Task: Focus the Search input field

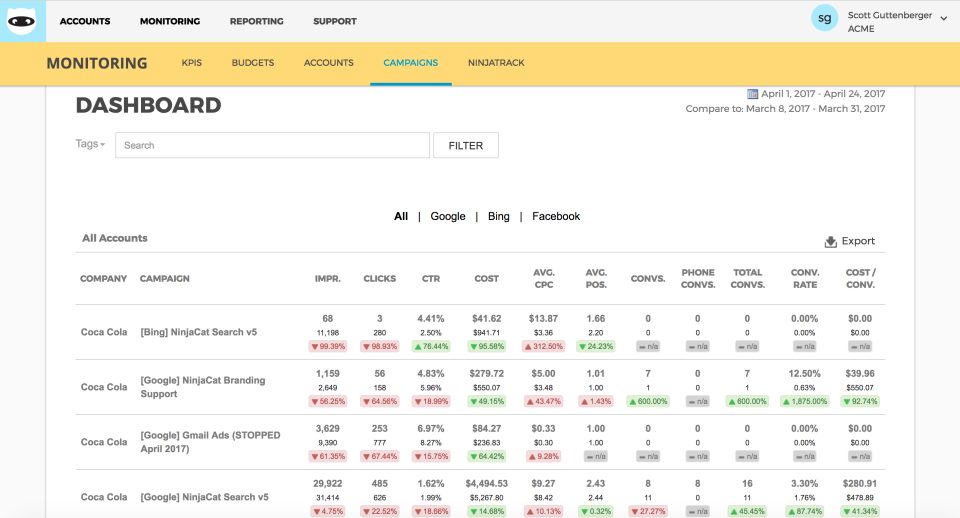Action: 272,145
